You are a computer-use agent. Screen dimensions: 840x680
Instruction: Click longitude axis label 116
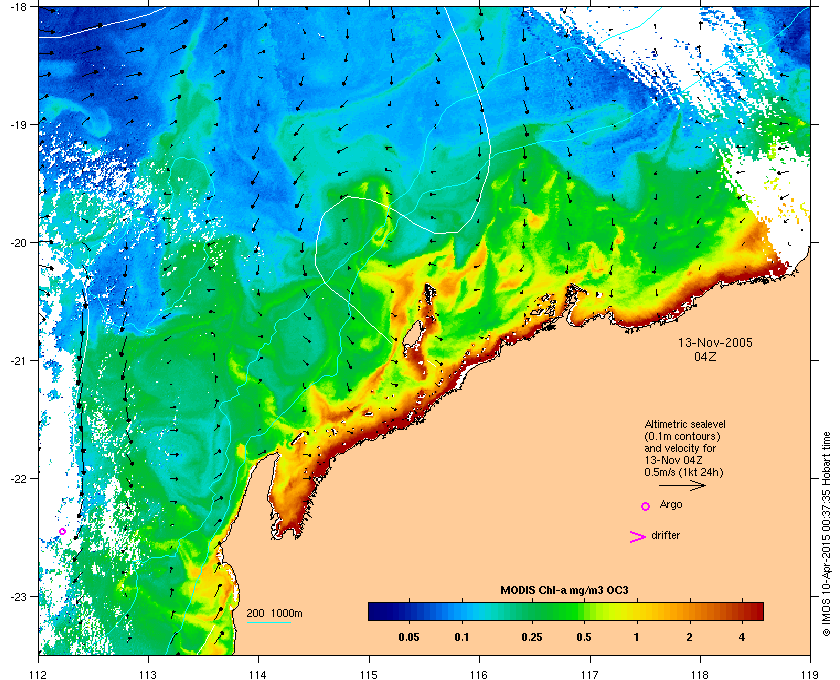coord(479,675)
